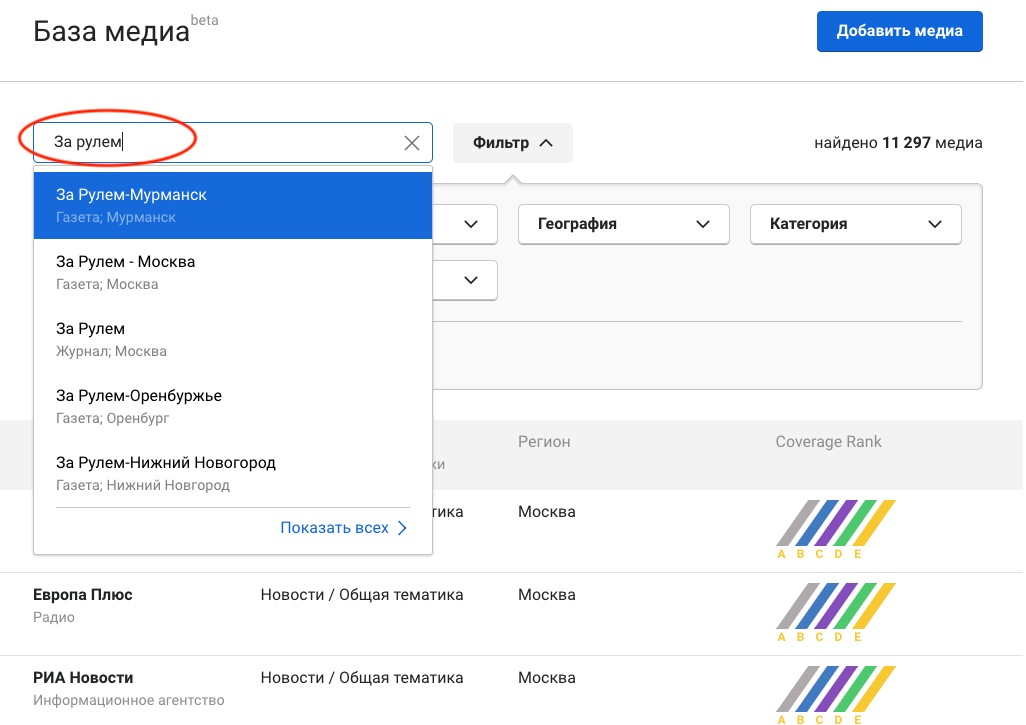Select the За Рулем-Оренбуржье suggestion
The height and width of the screenshot is (725, 1026).
tap(233, 406)
